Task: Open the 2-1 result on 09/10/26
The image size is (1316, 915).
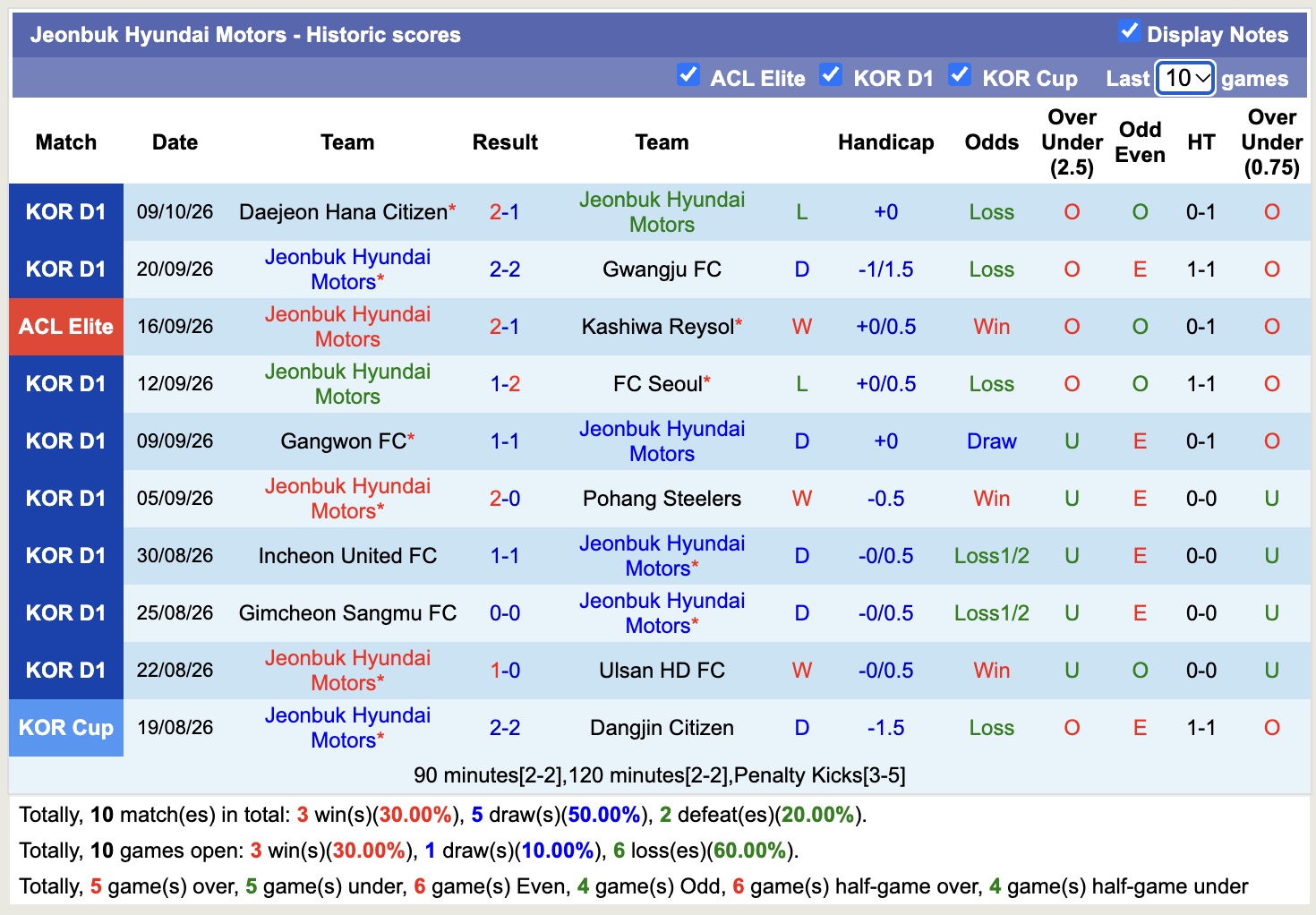Action: [x=505, y=212]
